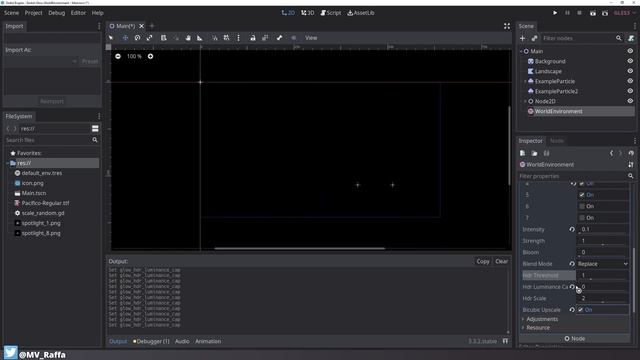The width and height of the screenshot is (640, 360).
Task: Open snapping options three-dot menu
Action: pyautogui.click(x=238, y=38)
